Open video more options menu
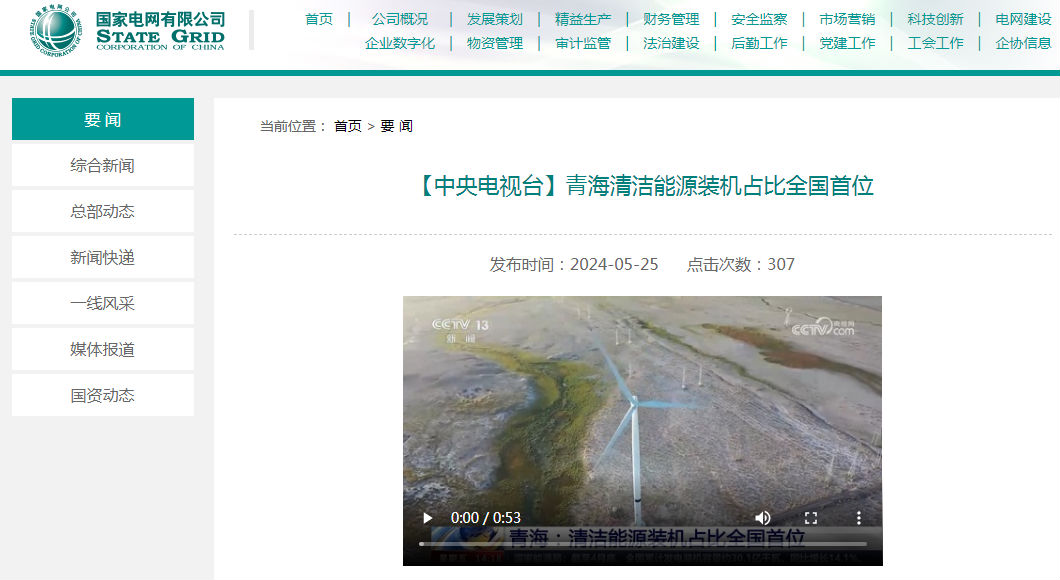Image resolution: width=1060 pixels, height=580 pixels. tap(859, 518)
